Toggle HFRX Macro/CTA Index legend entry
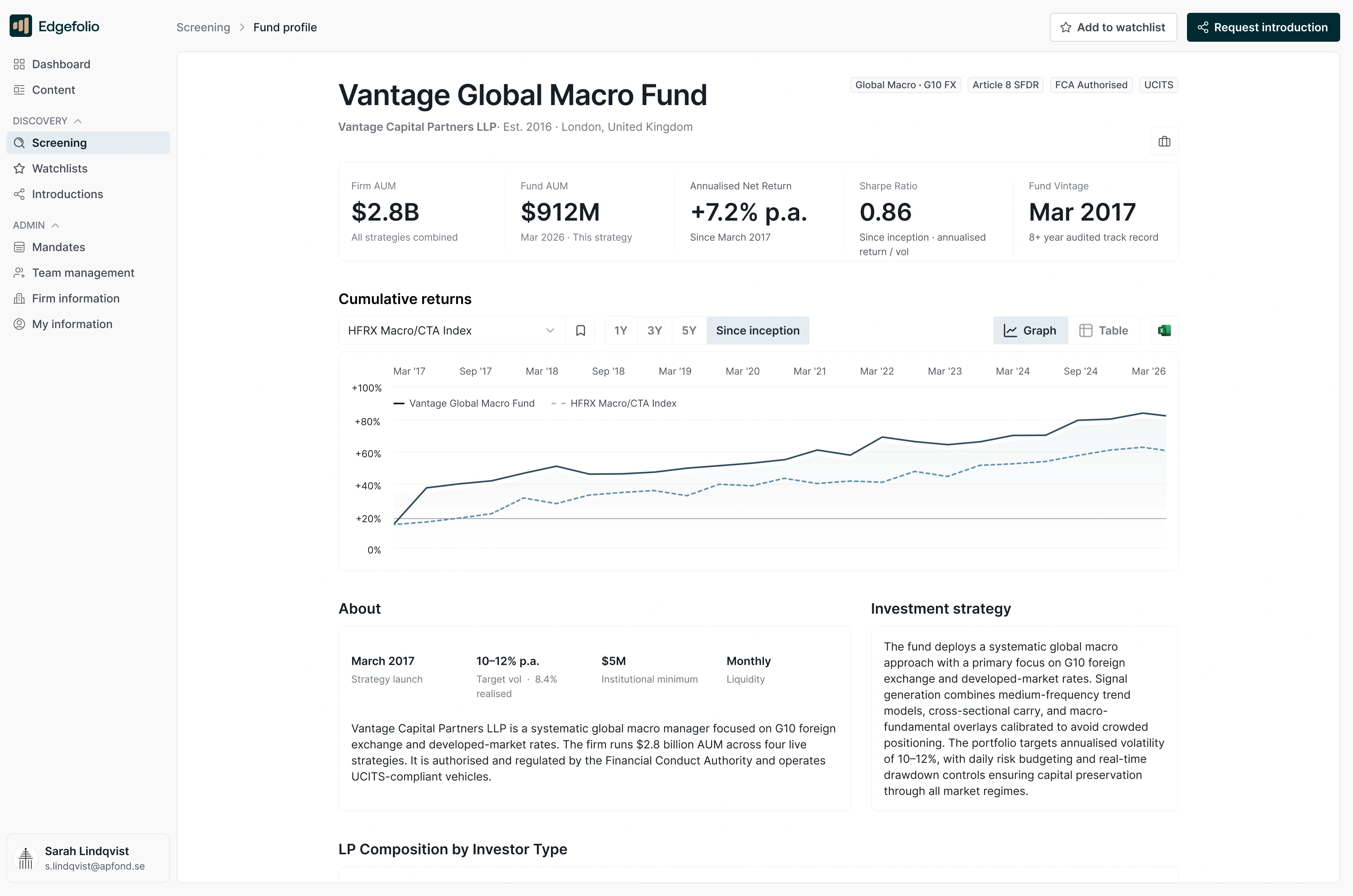Image resolution: width=1353 pixels, height=896 pixels. click(614, 403)
